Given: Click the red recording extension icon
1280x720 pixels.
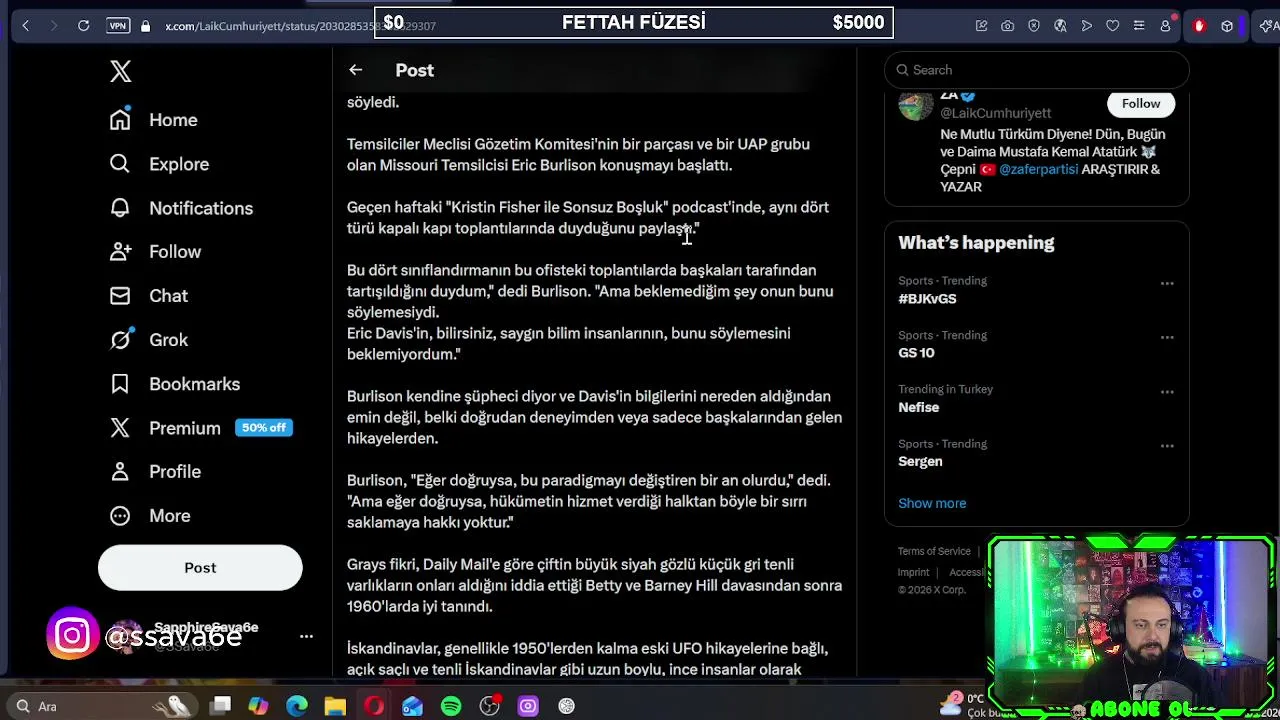Looking at the screenshot, I should [1199, 26].
